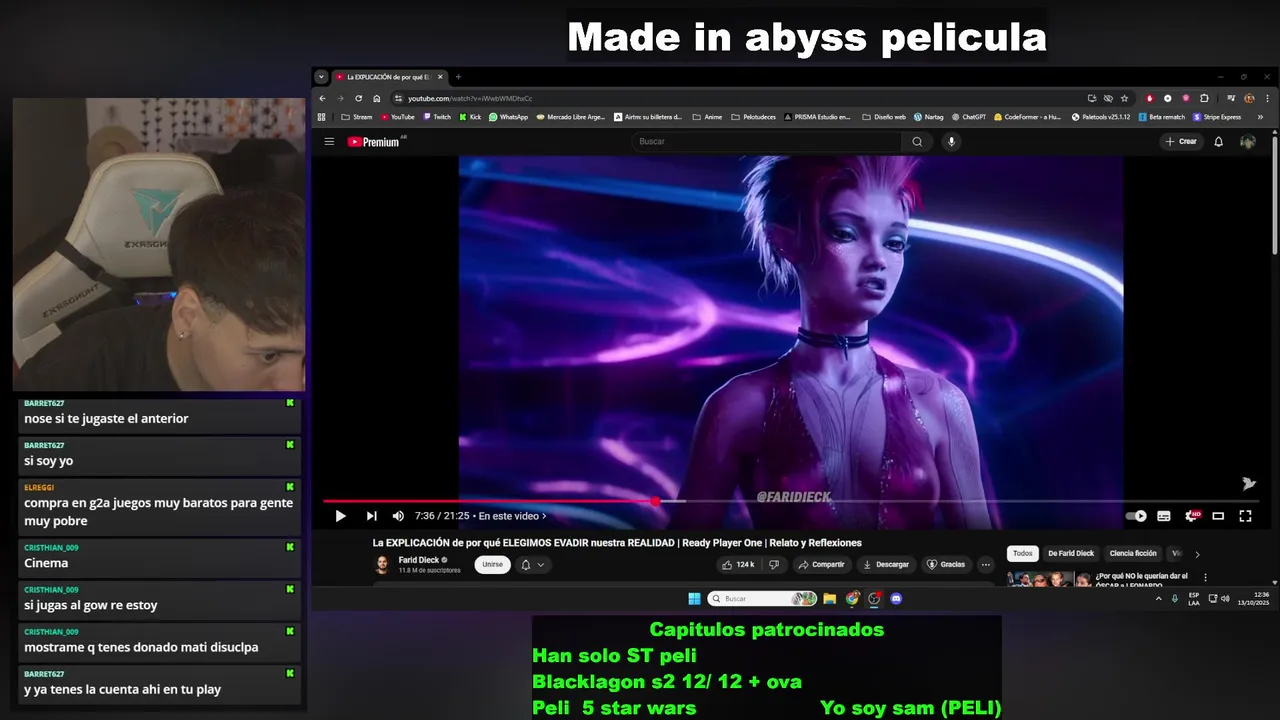1280x720 pixels.
Task: Click the Gracias button
Action: [946, 564]
